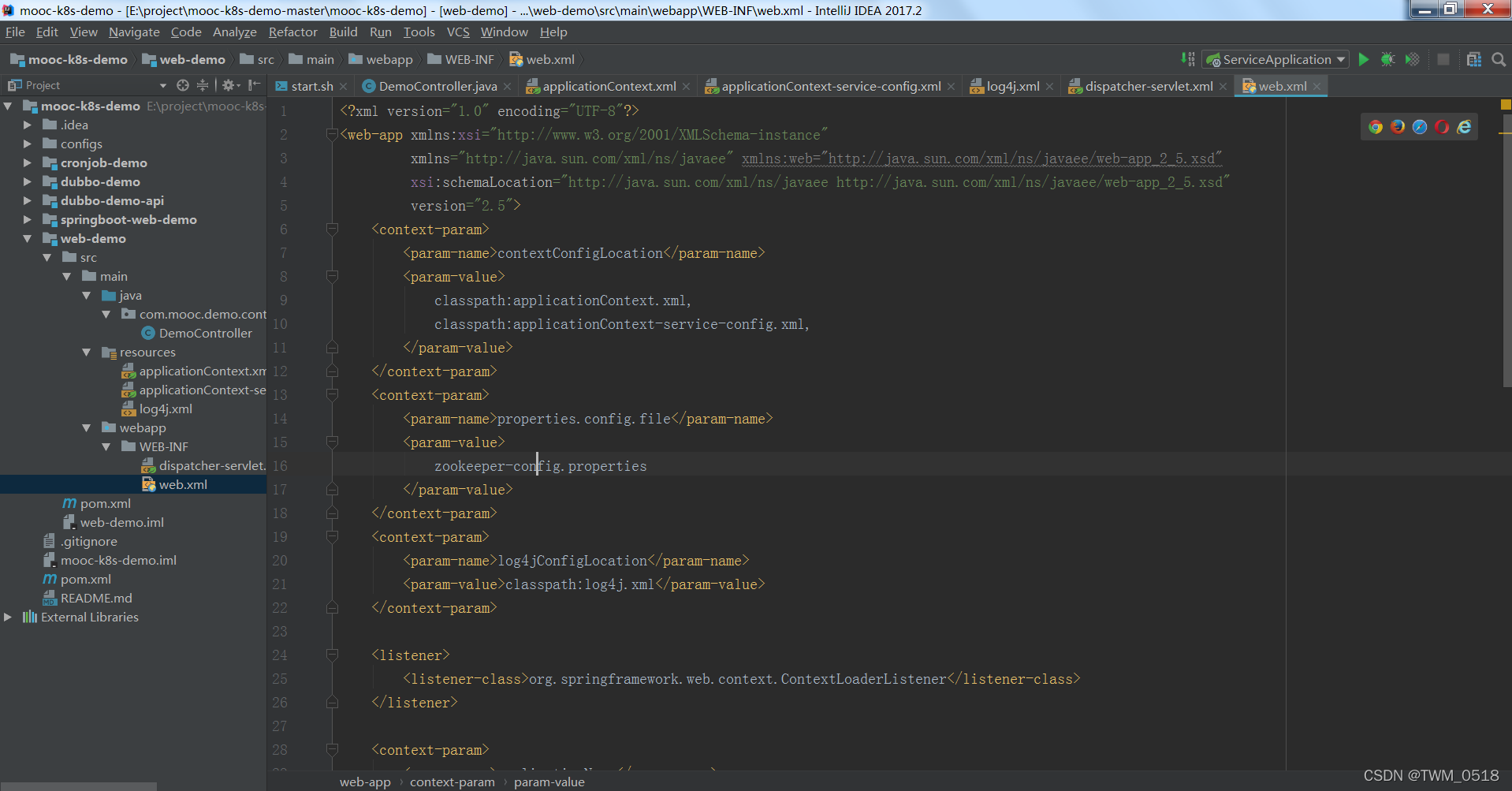The height and width of the screenshot is (791, 1512).
Task: Open Project Structure dialog icon
Action: pos(1473,59)
